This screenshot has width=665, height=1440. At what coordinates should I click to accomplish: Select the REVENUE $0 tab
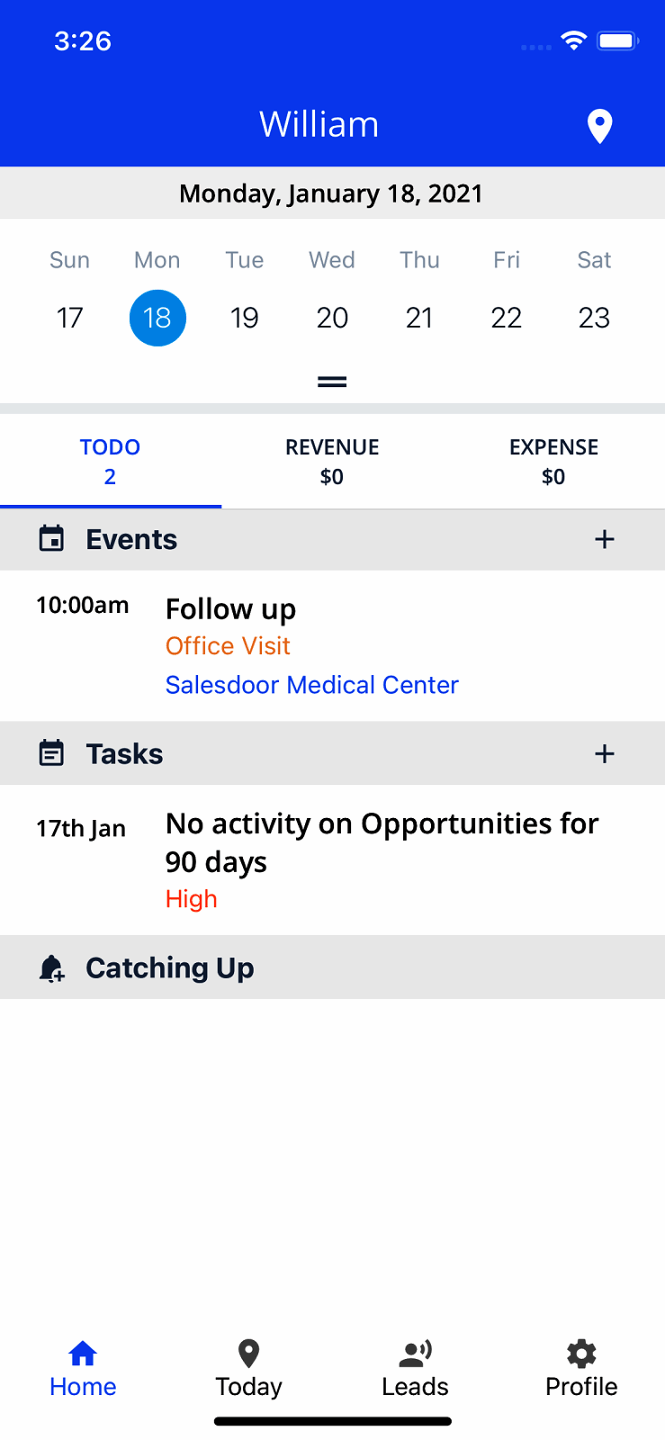point(332,461)
